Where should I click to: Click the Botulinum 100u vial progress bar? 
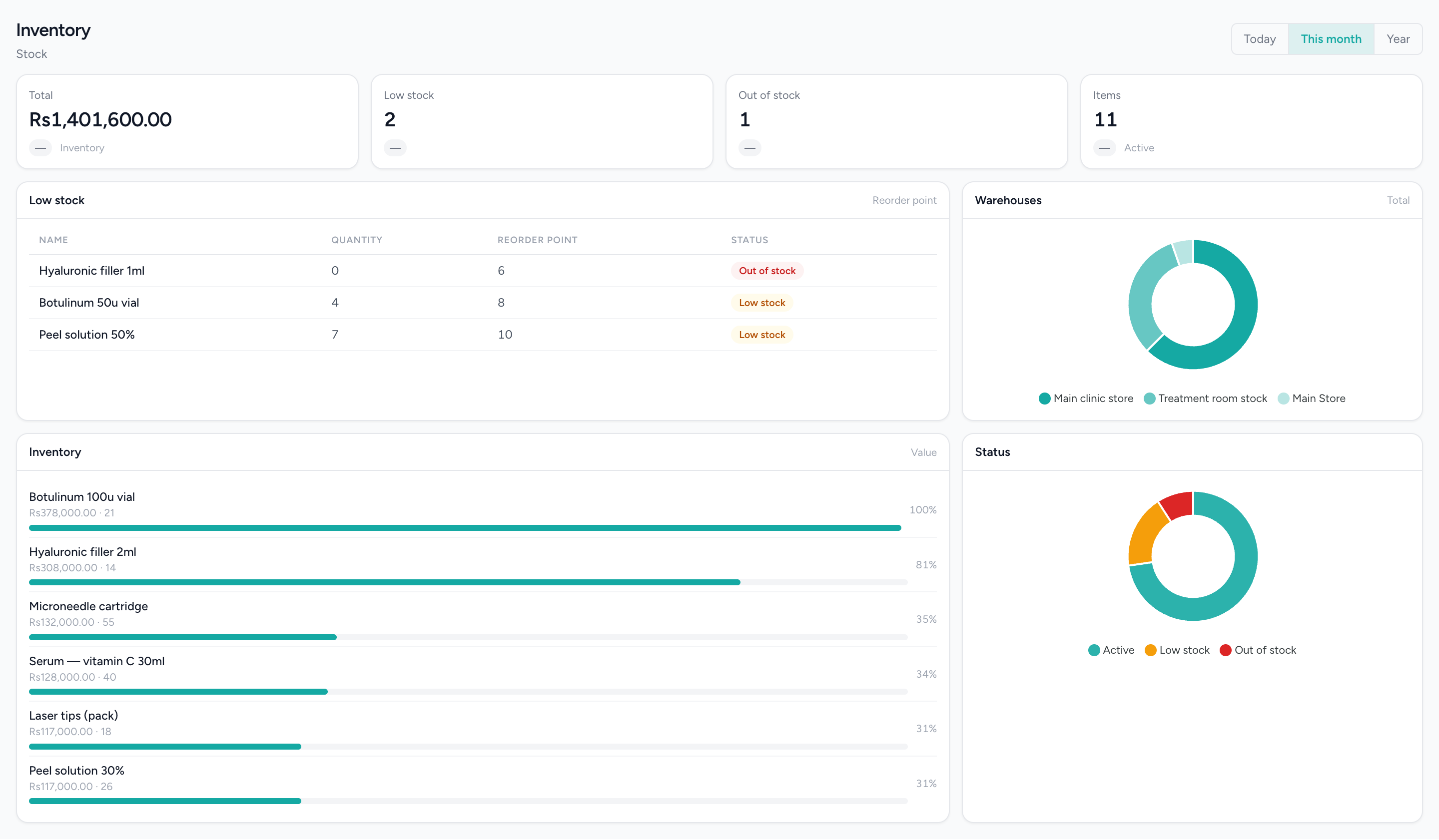point(465,528)
